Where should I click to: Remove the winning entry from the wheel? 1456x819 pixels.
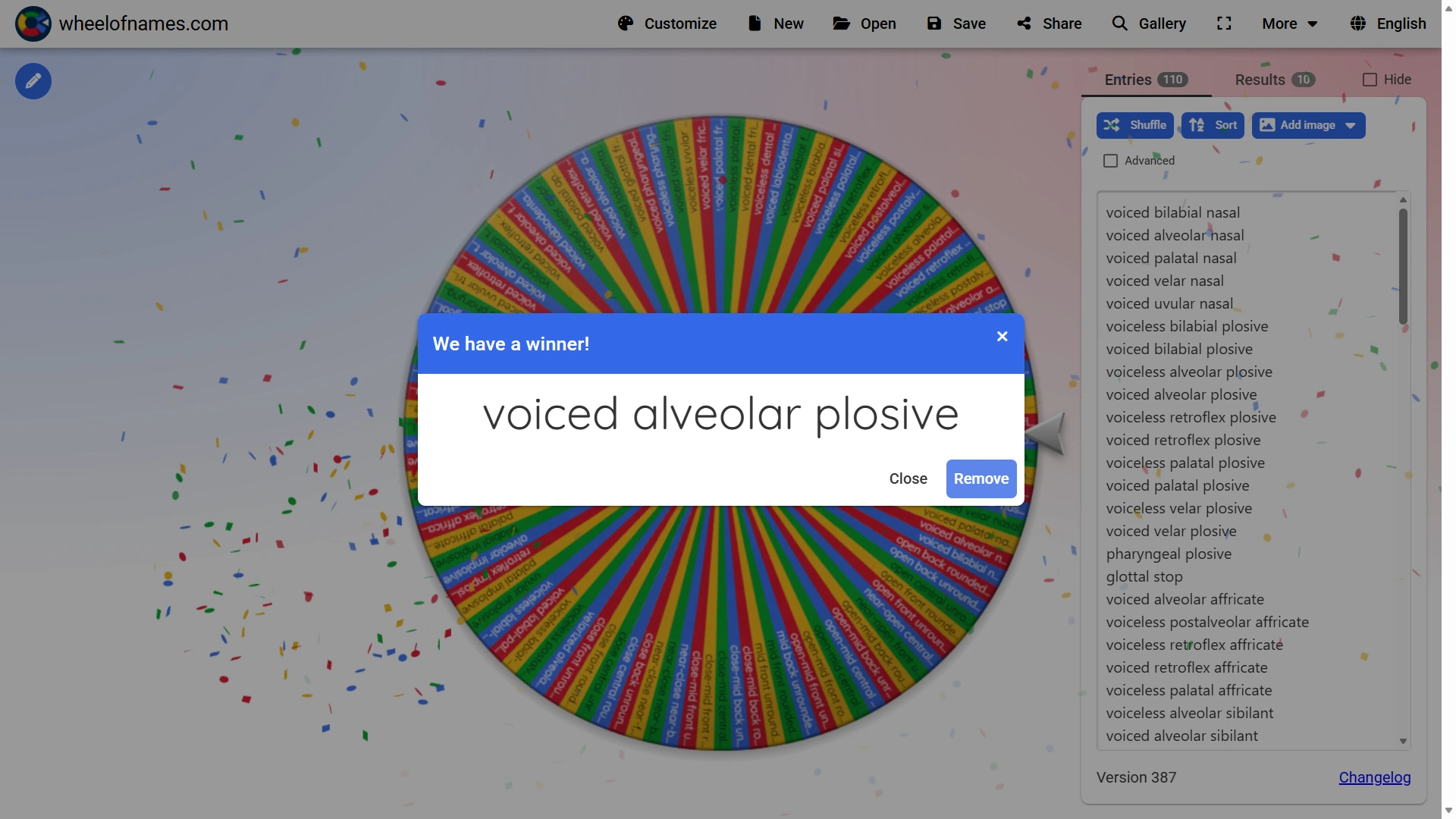pyautogui.click(x=981, y=479)
